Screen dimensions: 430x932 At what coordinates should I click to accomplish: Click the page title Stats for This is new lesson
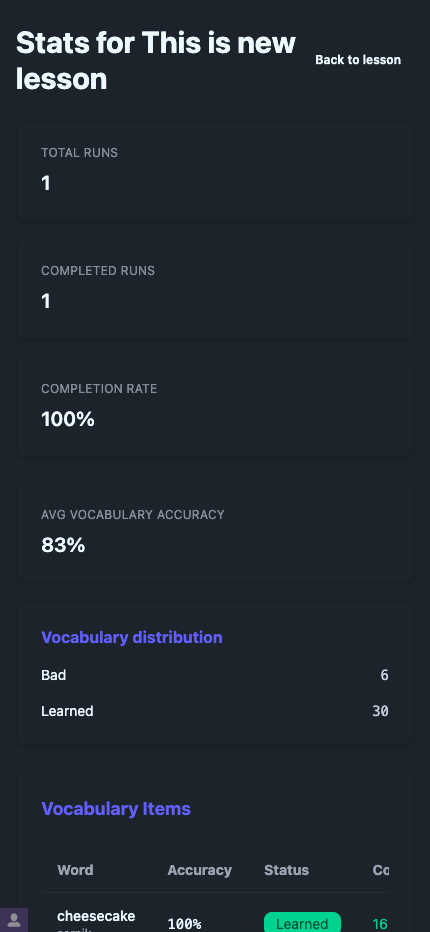[x=155, y=61]
